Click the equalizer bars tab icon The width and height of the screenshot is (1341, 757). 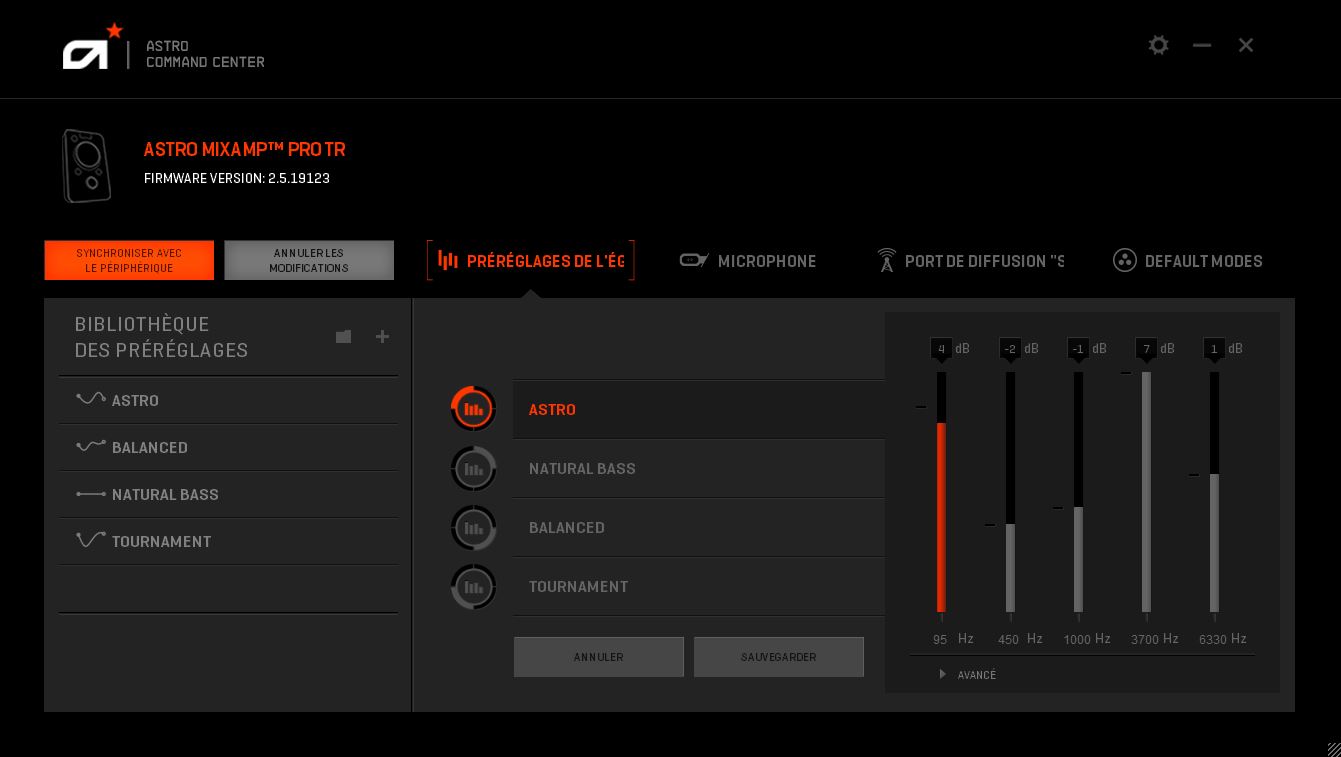(x=448, y=260)
